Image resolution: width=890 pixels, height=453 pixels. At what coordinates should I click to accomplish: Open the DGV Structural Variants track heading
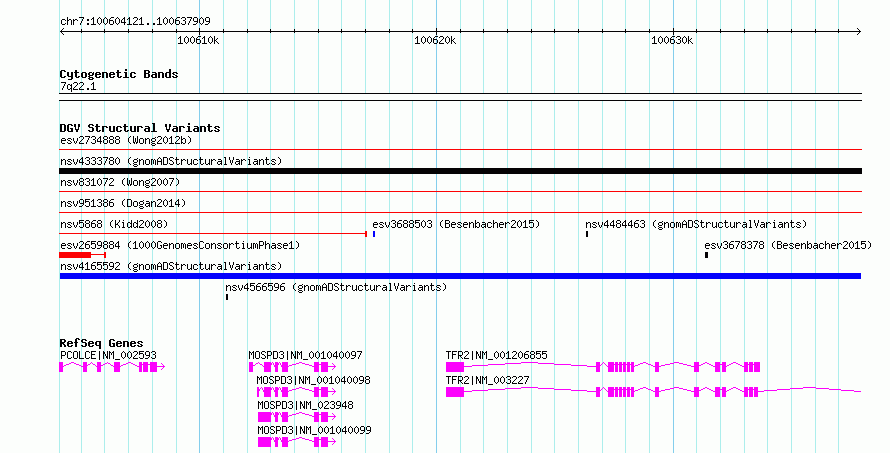pyautogui.click(x=140, y=128)
